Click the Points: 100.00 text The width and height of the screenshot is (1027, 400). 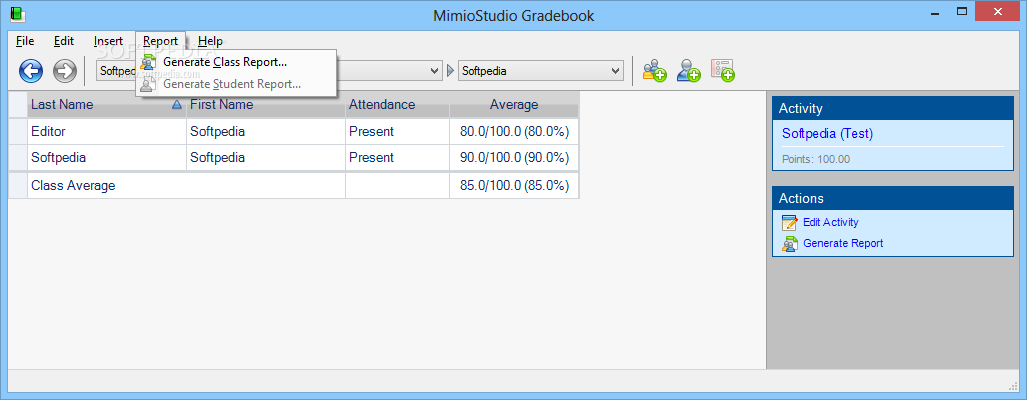[x=815, y=159]
